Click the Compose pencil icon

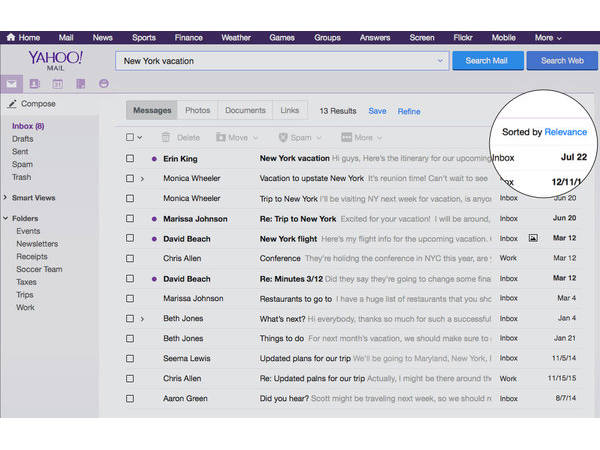pos(12,104)
